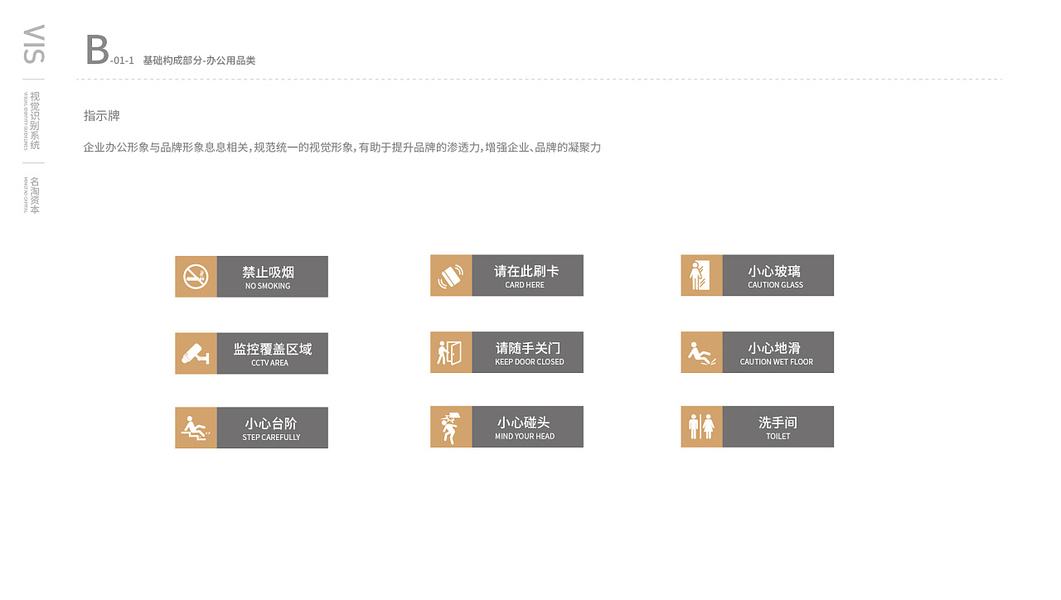Image resolution: width=1061 pixels, height=600 pixels.
Task: Select the 请在此刷卡 CARD HERE sign label
Action: (527, 275)
